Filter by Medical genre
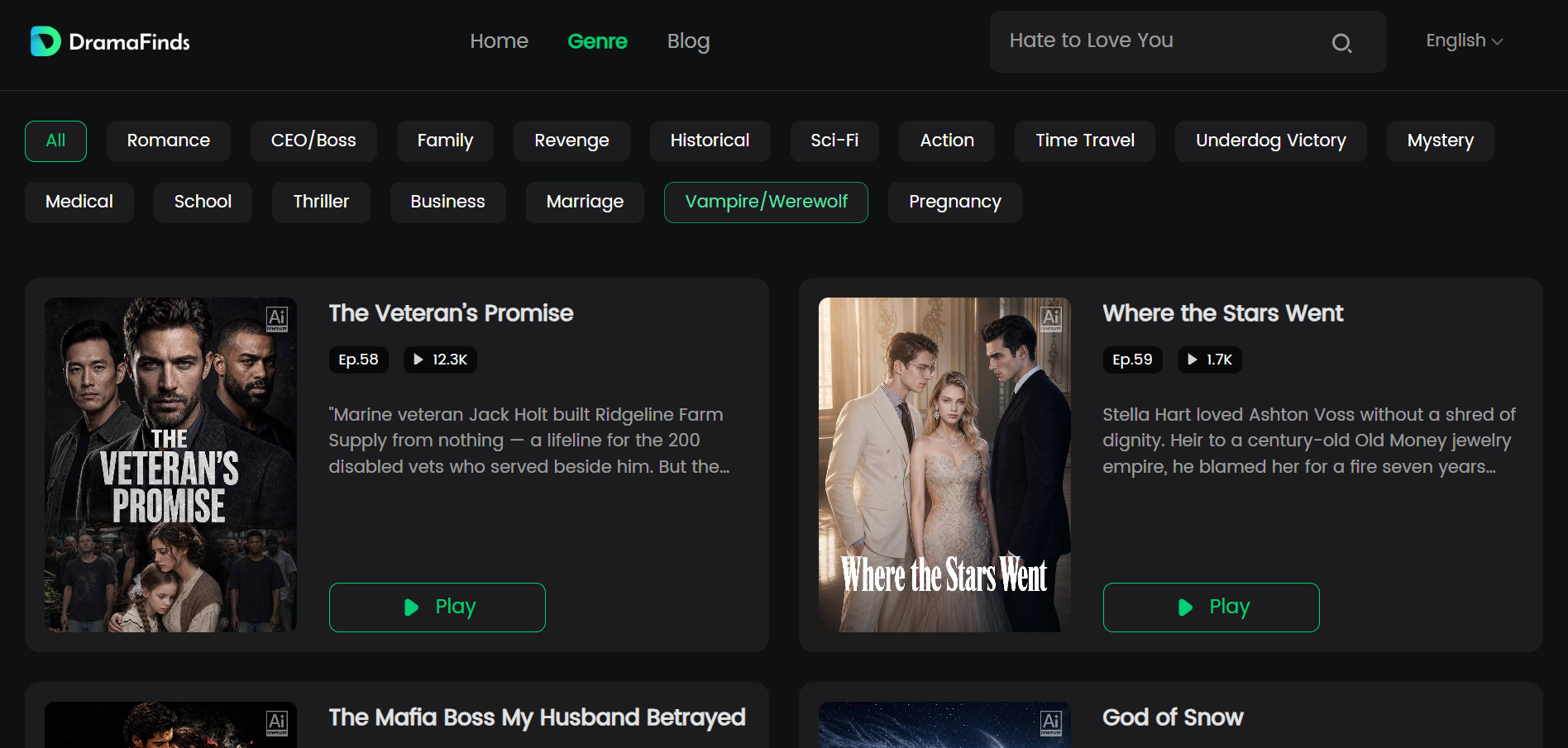Viewport: 1568px width, 748px height. 79,202
